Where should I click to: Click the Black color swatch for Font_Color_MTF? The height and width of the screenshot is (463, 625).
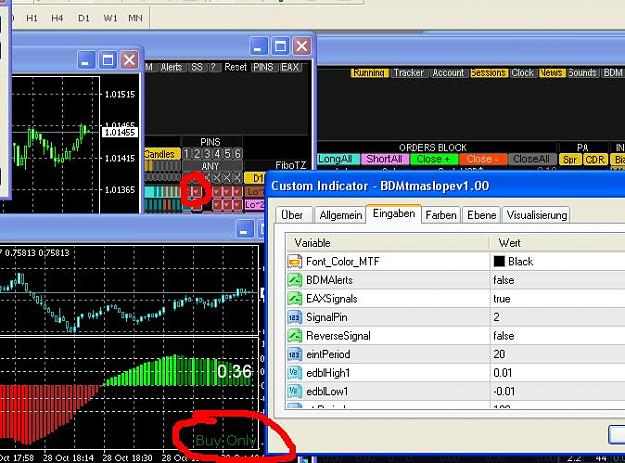pos(499,261)
